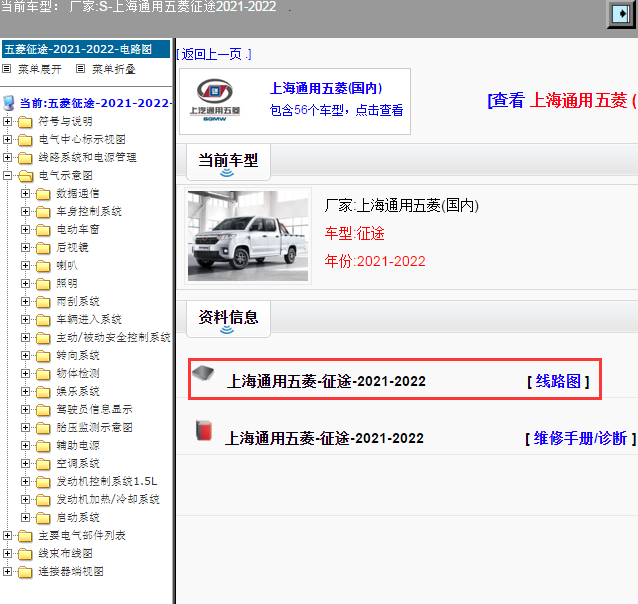This screenshot has height=604, width=638.
Task: Collapse the 电气示意图 tree node
Action: point(7,175)
